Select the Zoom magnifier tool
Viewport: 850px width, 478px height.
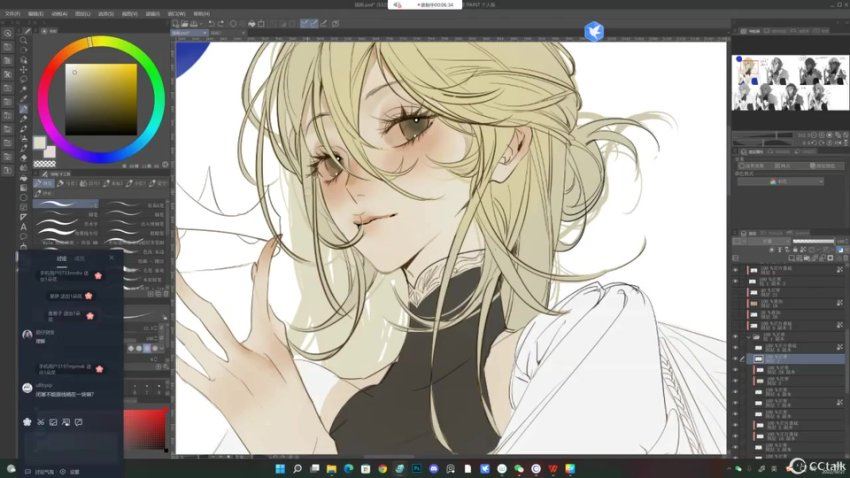[24, 40]
